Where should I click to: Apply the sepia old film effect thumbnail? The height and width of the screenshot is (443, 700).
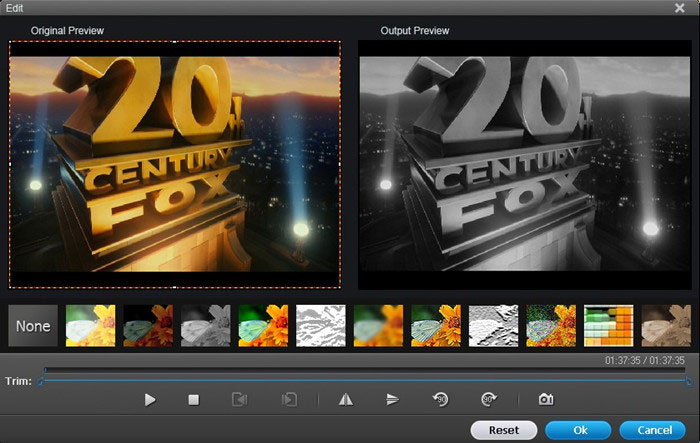coord(666,326)
